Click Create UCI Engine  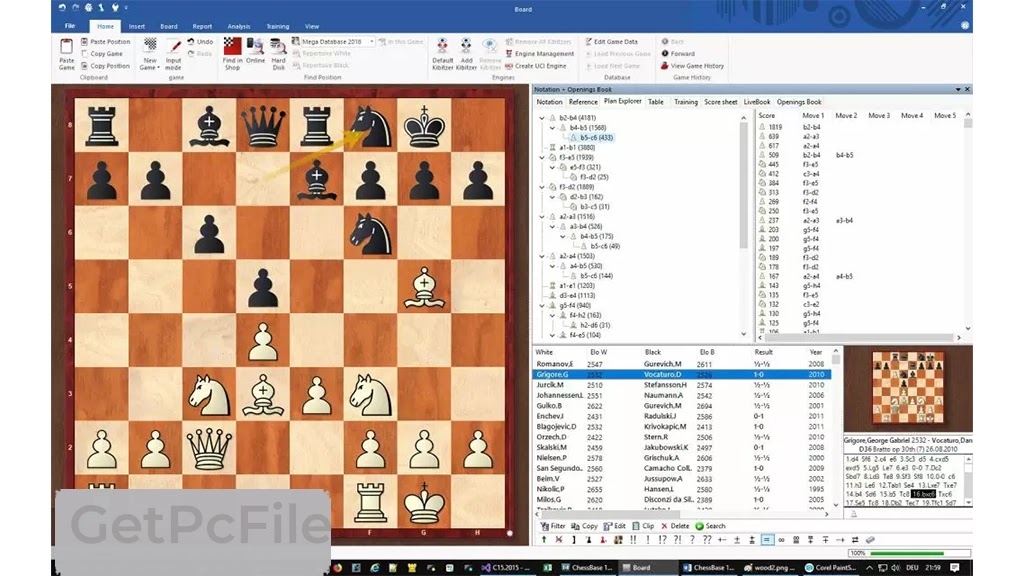click(536, 66)
